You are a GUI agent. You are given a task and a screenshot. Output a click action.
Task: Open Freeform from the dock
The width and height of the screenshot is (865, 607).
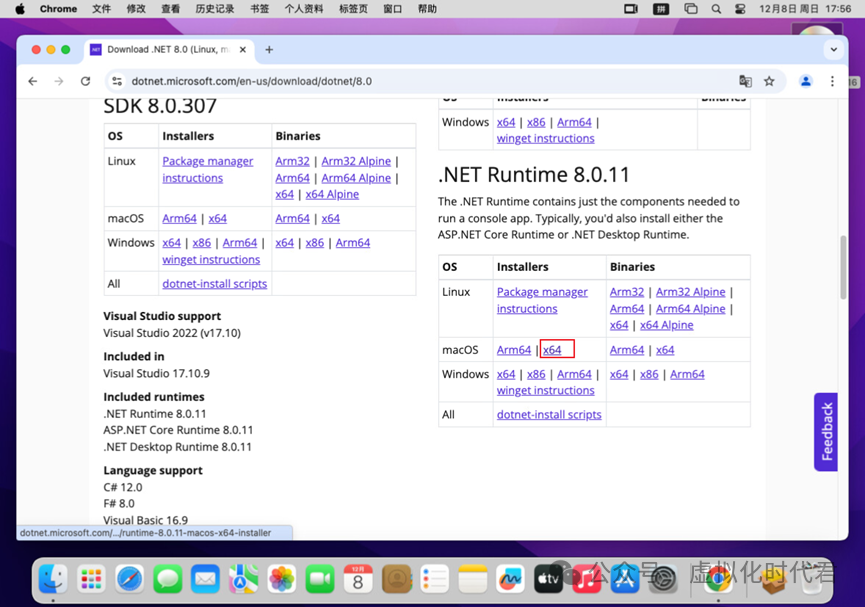tap(510, 579)
